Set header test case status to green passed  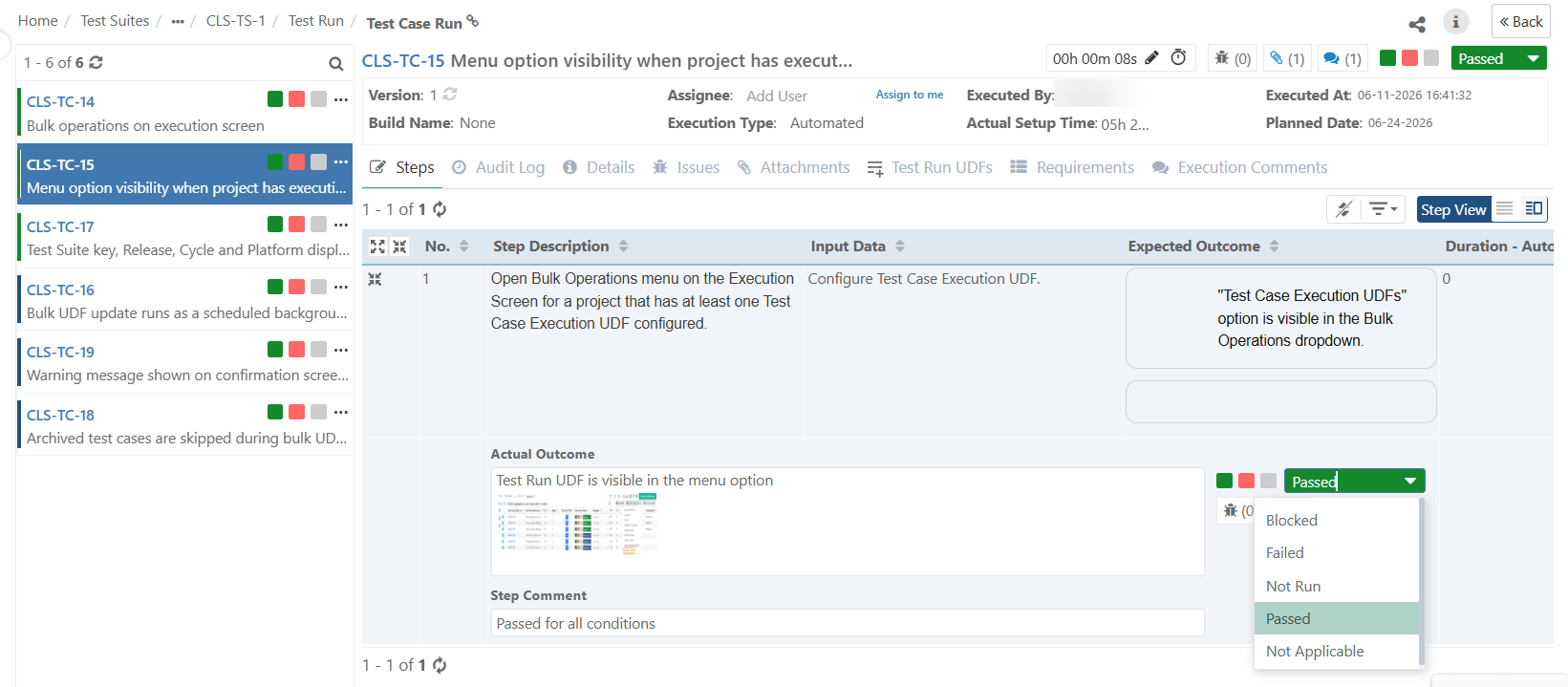pyautogui.click(x=1388, y=58)
